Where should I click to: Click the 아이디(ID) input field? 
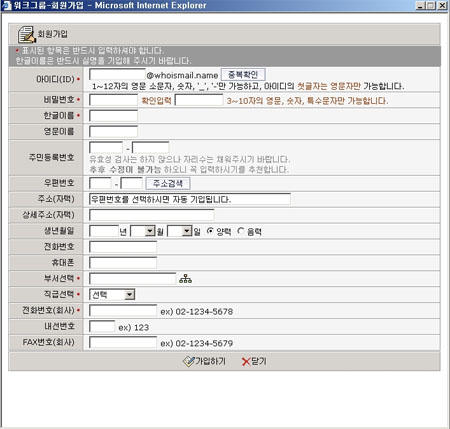point(117,74)
